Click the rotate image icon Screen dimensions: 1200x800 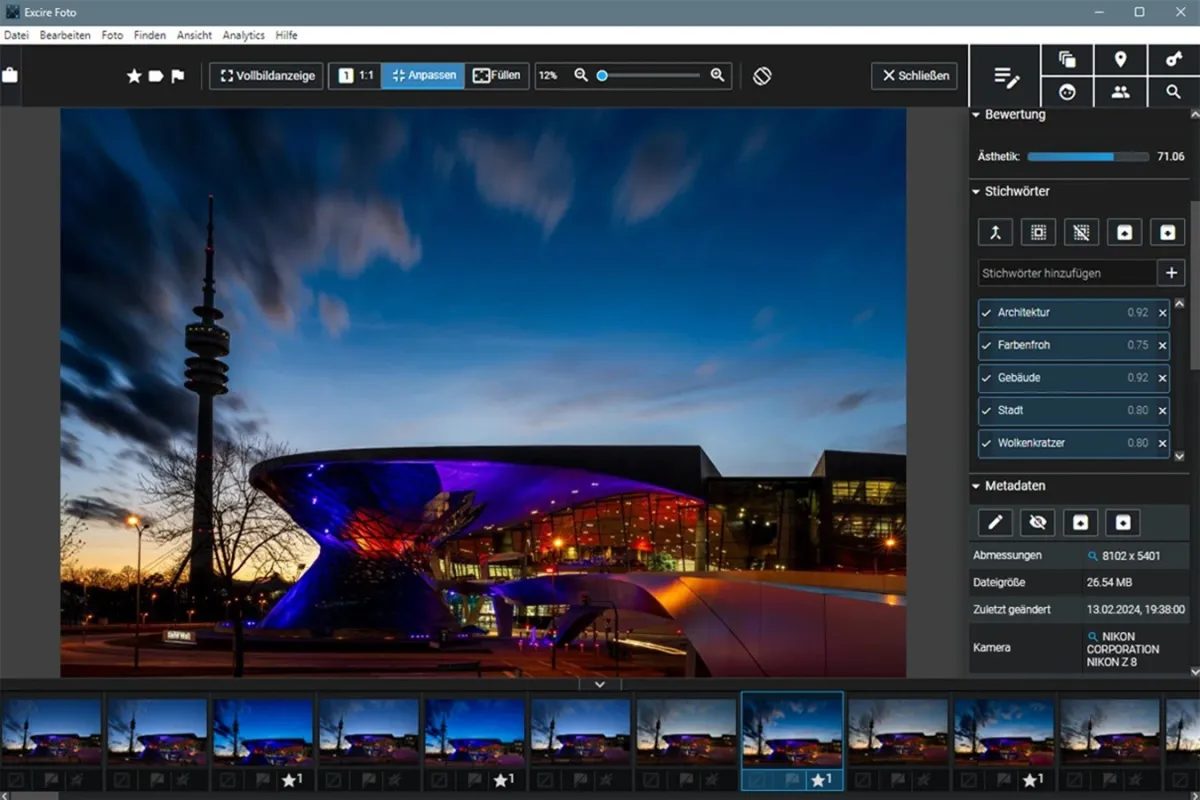(762, 76)
